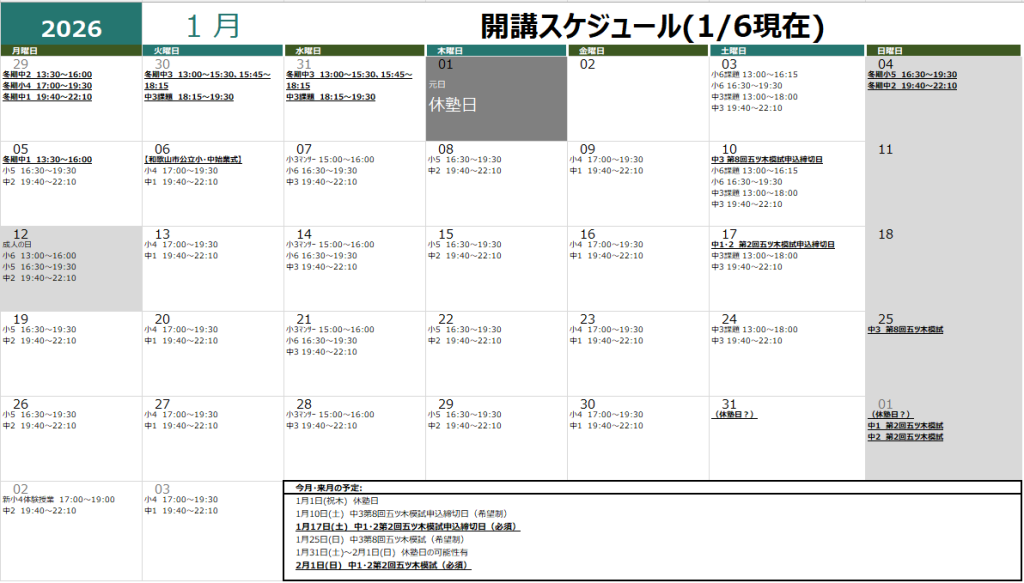1024x583 pixels.
Task: Select the date number 28 cell
Action: pyautogui.click(x=304, y=404)
